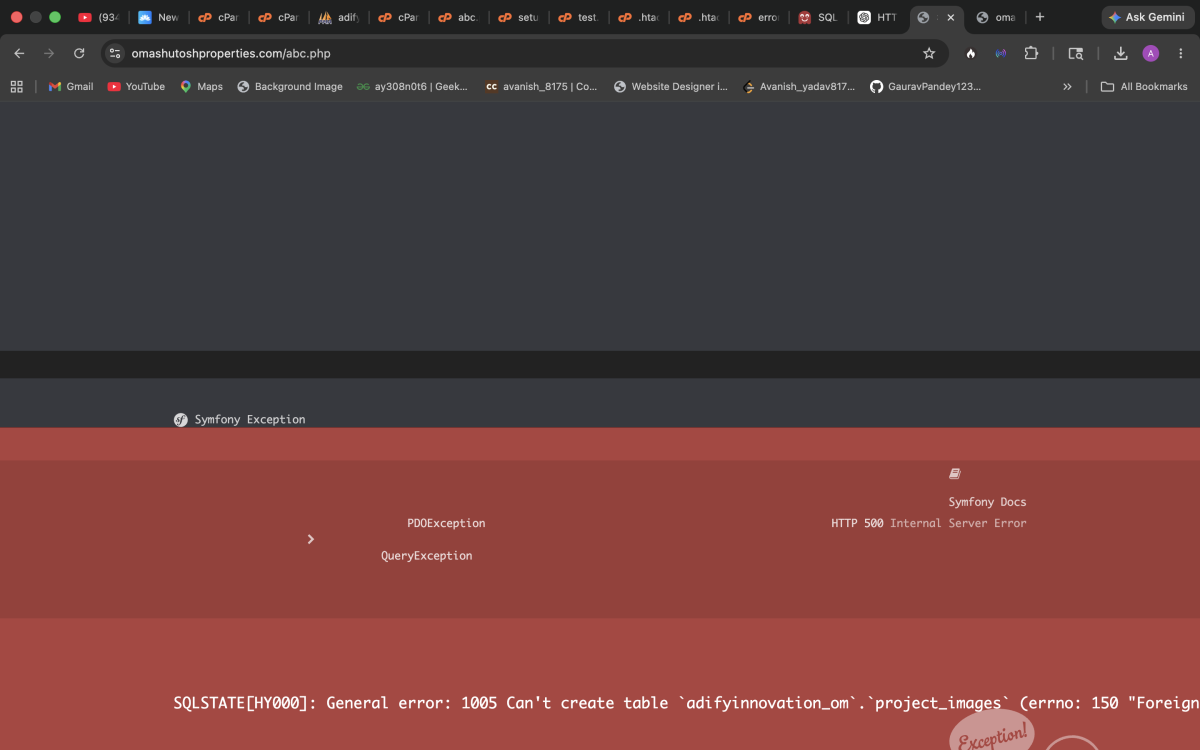Open the Extensions puzzle-piece menu

tap(1031, 53)
